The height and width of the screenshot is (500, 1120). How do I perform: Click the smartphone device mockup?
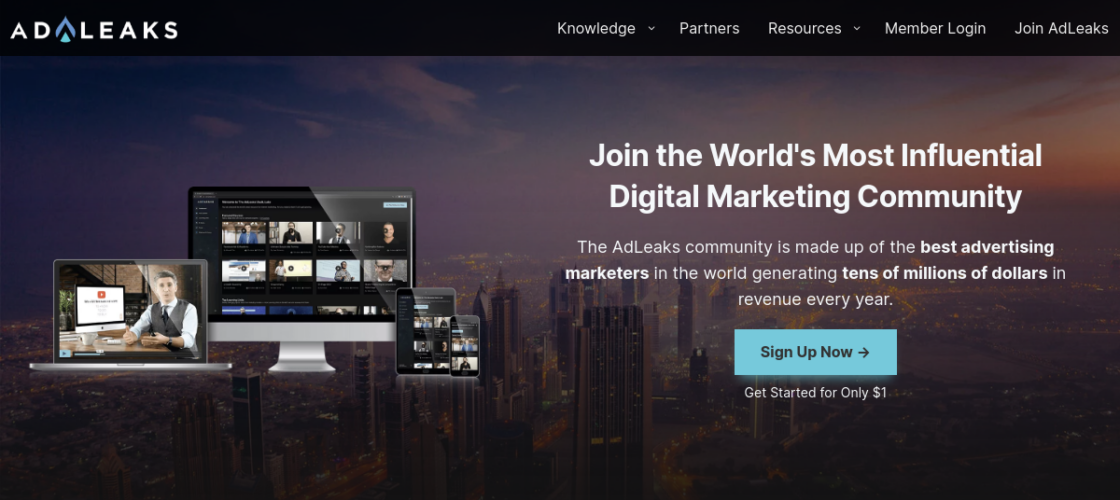click(464, 346)
